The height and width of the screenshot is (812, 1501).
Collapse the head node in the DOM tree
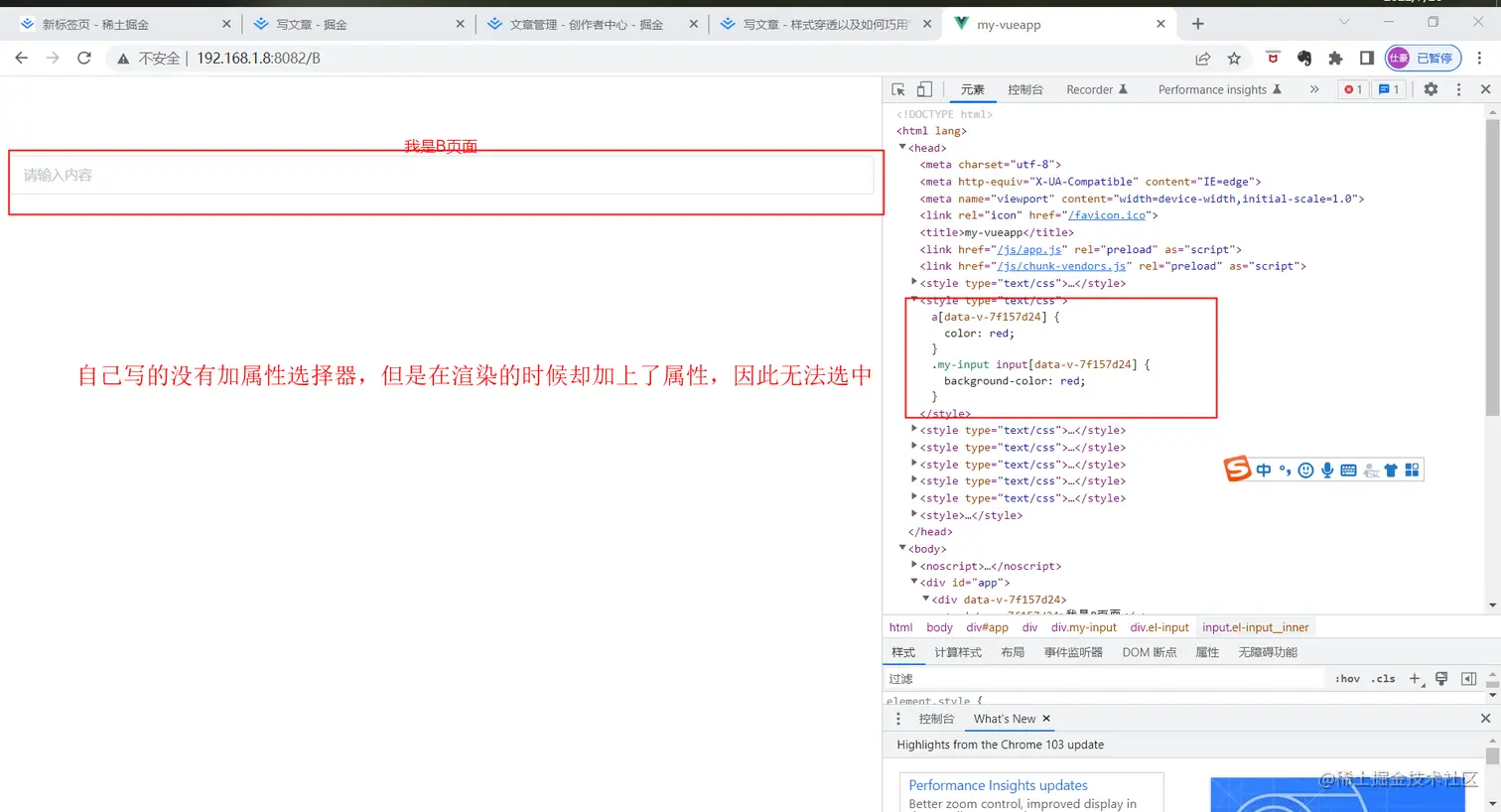[902, 147]
